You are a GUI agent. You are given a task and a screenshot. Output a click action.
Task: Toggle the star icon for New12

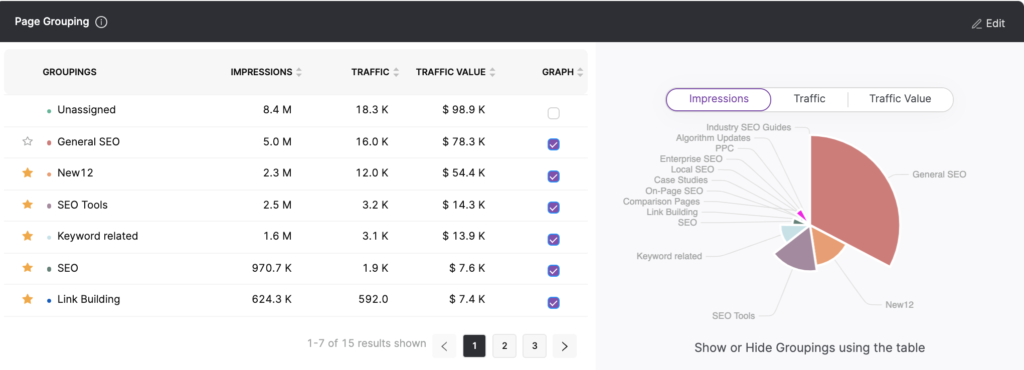(x=27, y=173)
